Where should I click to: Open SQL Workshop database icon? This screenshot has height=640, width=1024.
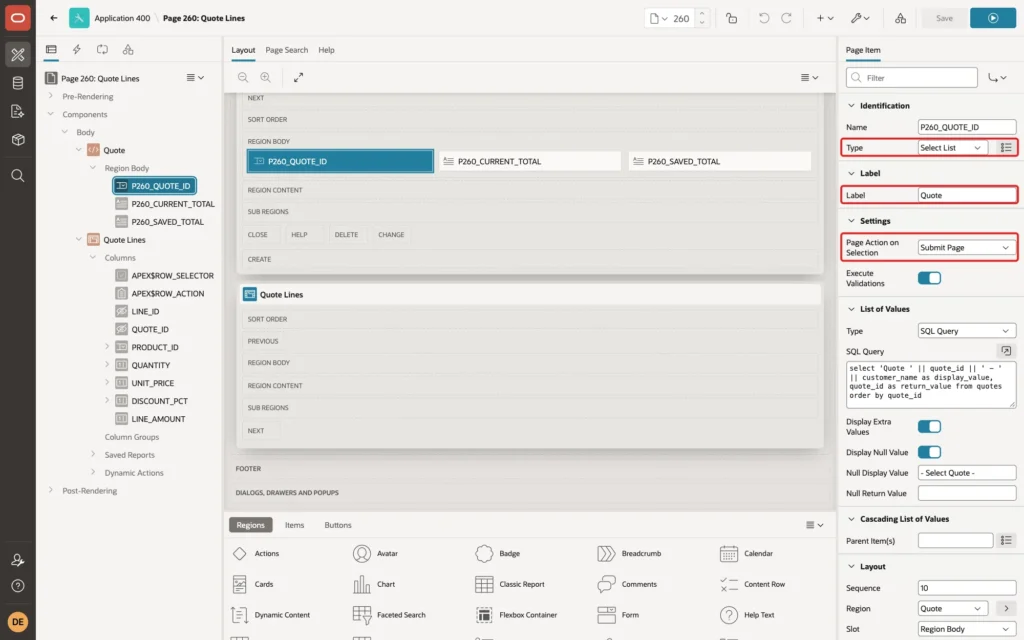tap(18, 83)
